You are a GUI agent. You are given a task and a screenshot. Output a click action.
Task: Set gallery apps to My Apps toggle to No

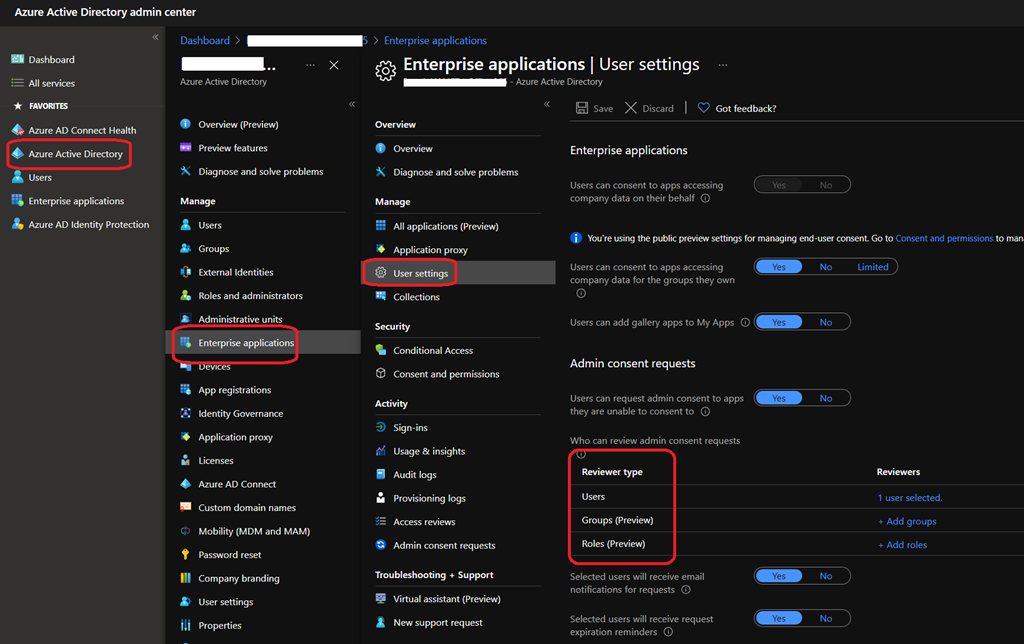point(825,322)
